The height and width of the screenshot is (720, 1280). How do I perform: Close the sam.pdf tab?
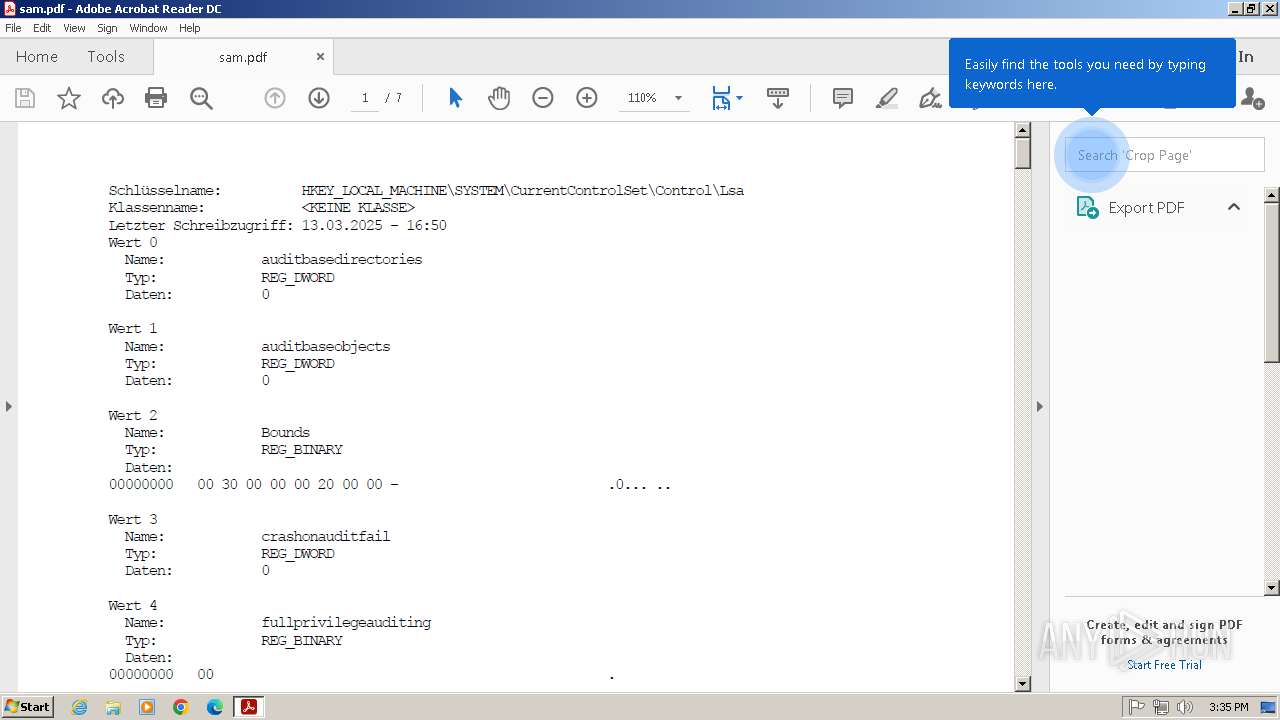(x=320, y=57)
